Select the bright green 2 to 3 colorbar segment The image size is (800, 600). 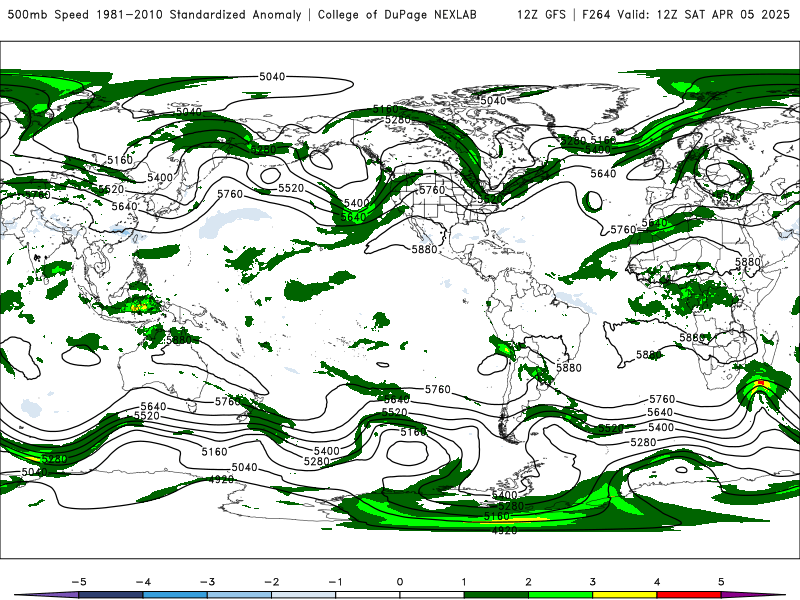tap(561, 595)
